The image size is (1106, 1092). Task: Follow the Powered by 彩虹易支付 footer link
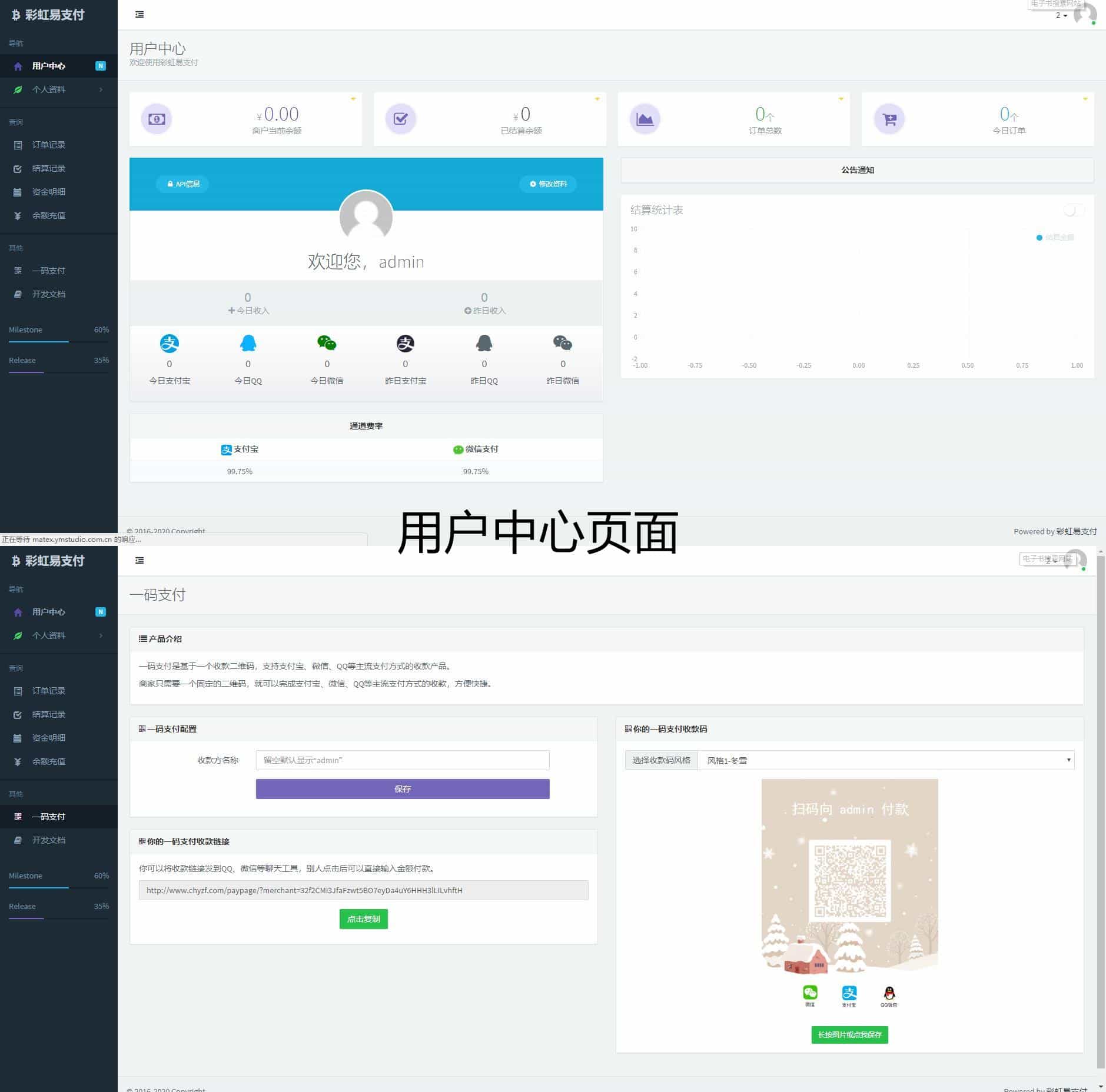(1077, 531)
